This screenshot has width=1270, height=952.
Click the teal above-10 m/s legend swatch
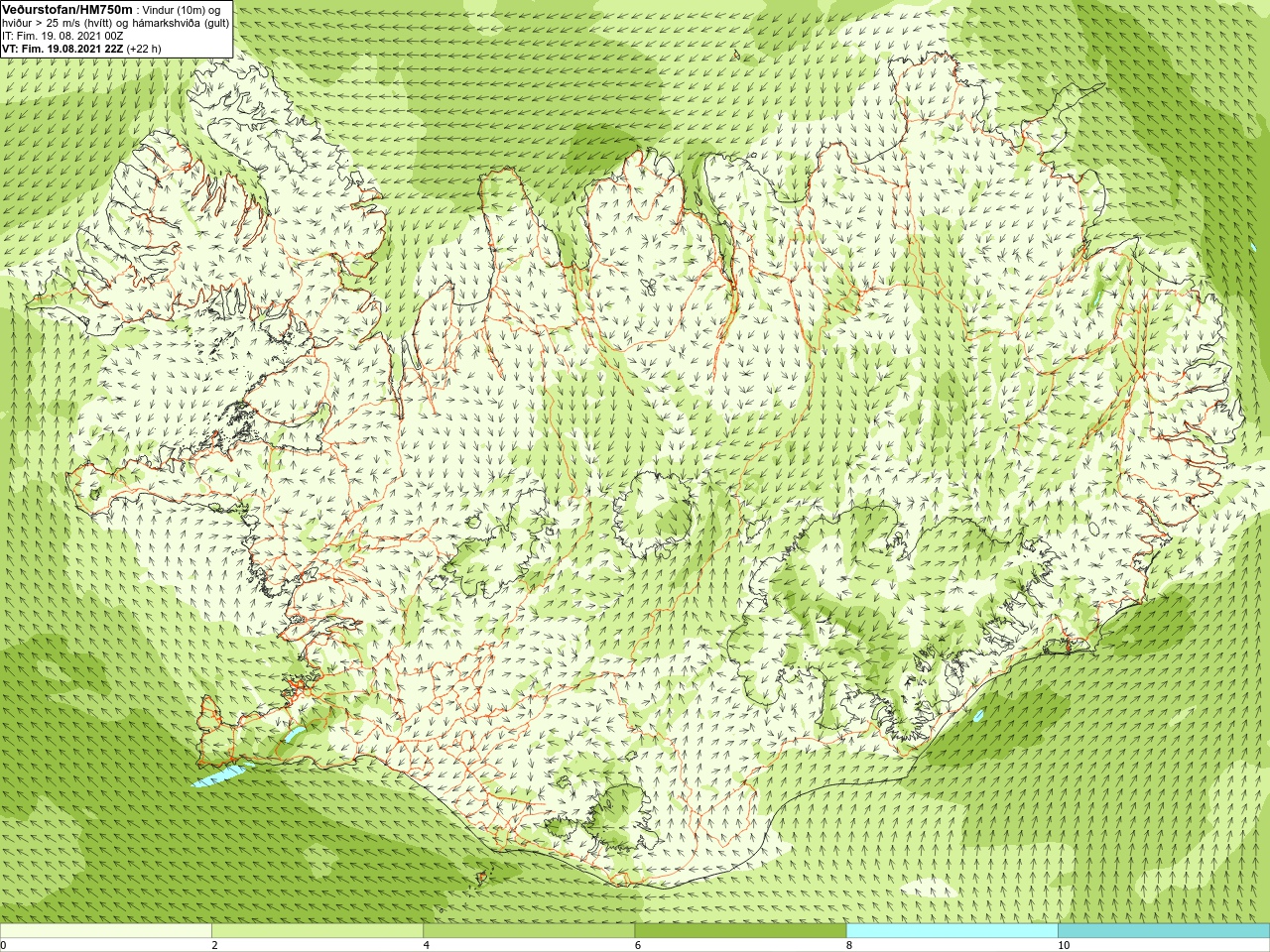point(1163,931)
